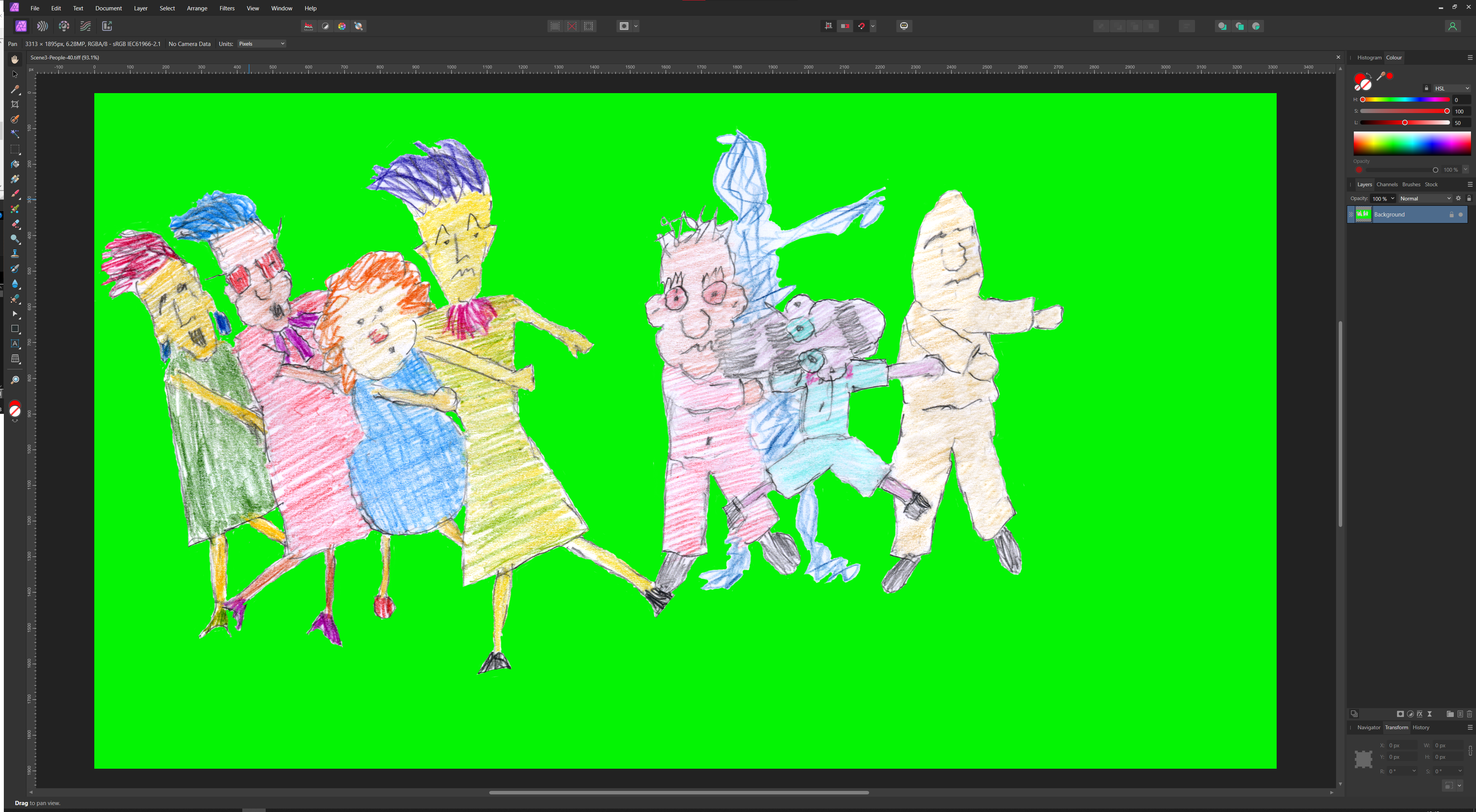Switch to the Tone Mapping Persona
1476x812 pixels.
pos(85,26)
